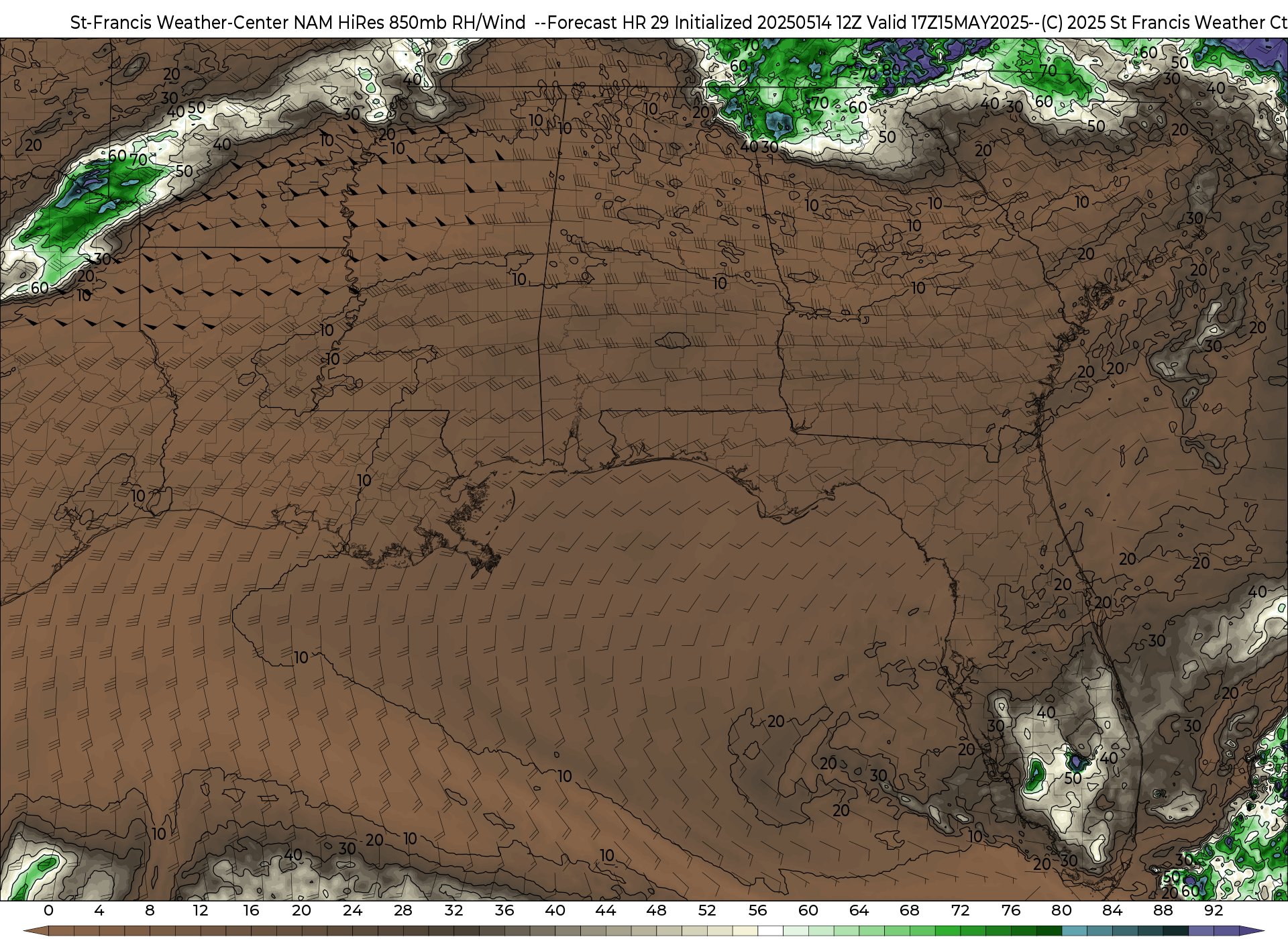Click the colorbar label '16'

click(251, 911)
